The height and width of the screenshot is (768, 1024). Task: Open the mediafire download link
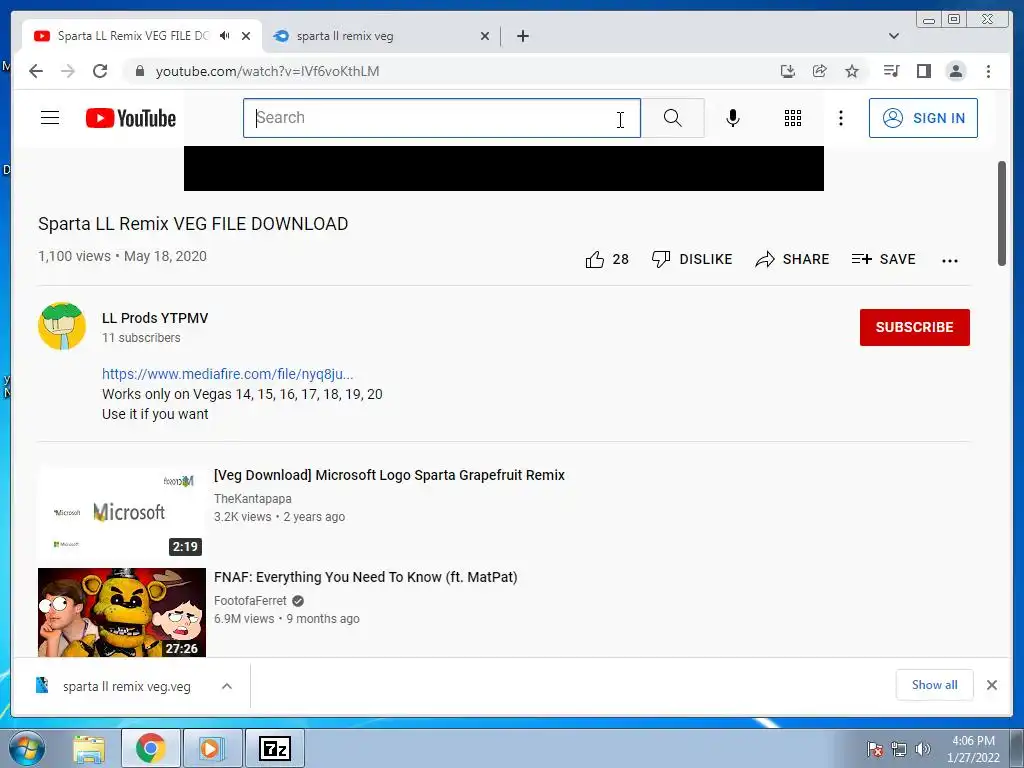tap(227, 374)
